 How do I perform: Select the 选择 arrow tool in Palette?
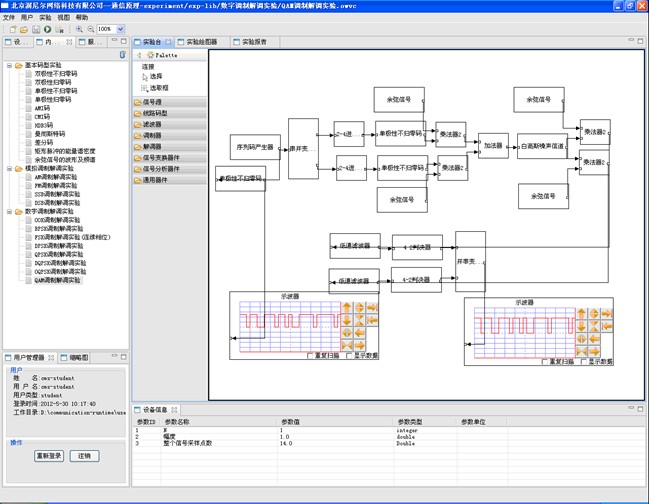tap(154, 76)
